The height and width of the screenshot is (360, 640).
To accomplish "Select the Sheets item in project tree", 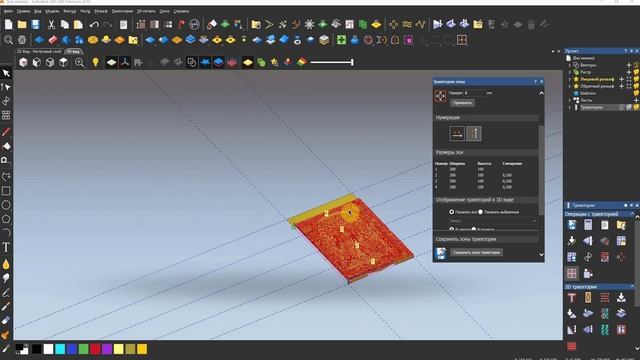I will click(x=586, y=100).
